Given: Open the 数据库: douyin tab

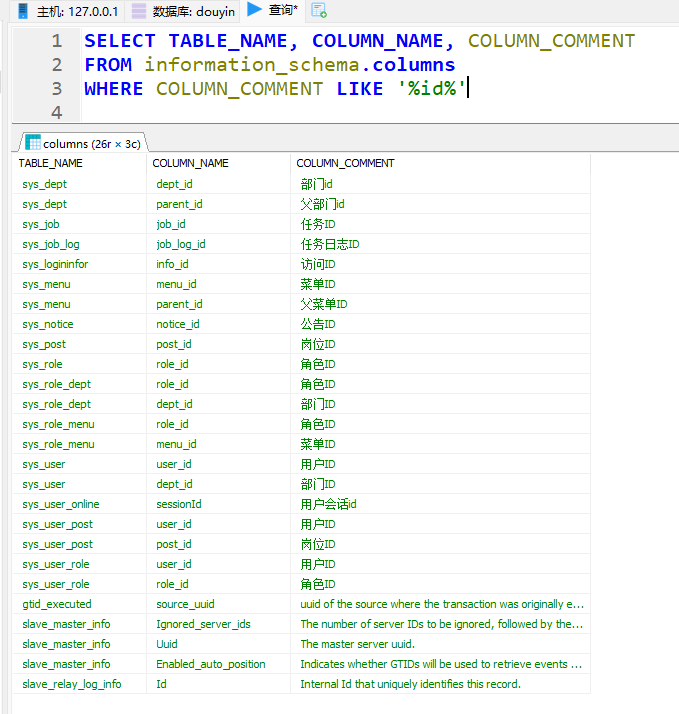Looking at the screenshot, I should (183, 11).
